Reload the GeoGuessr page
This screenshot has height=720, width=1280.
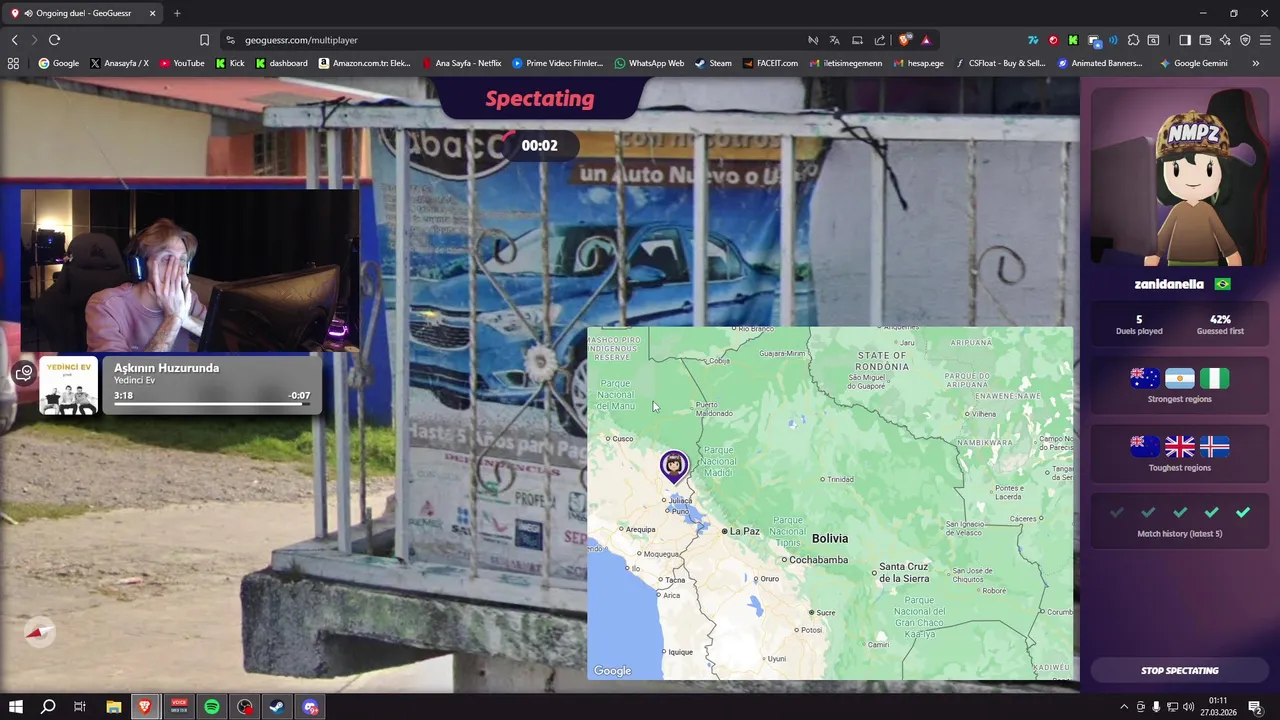pos(54,40)
